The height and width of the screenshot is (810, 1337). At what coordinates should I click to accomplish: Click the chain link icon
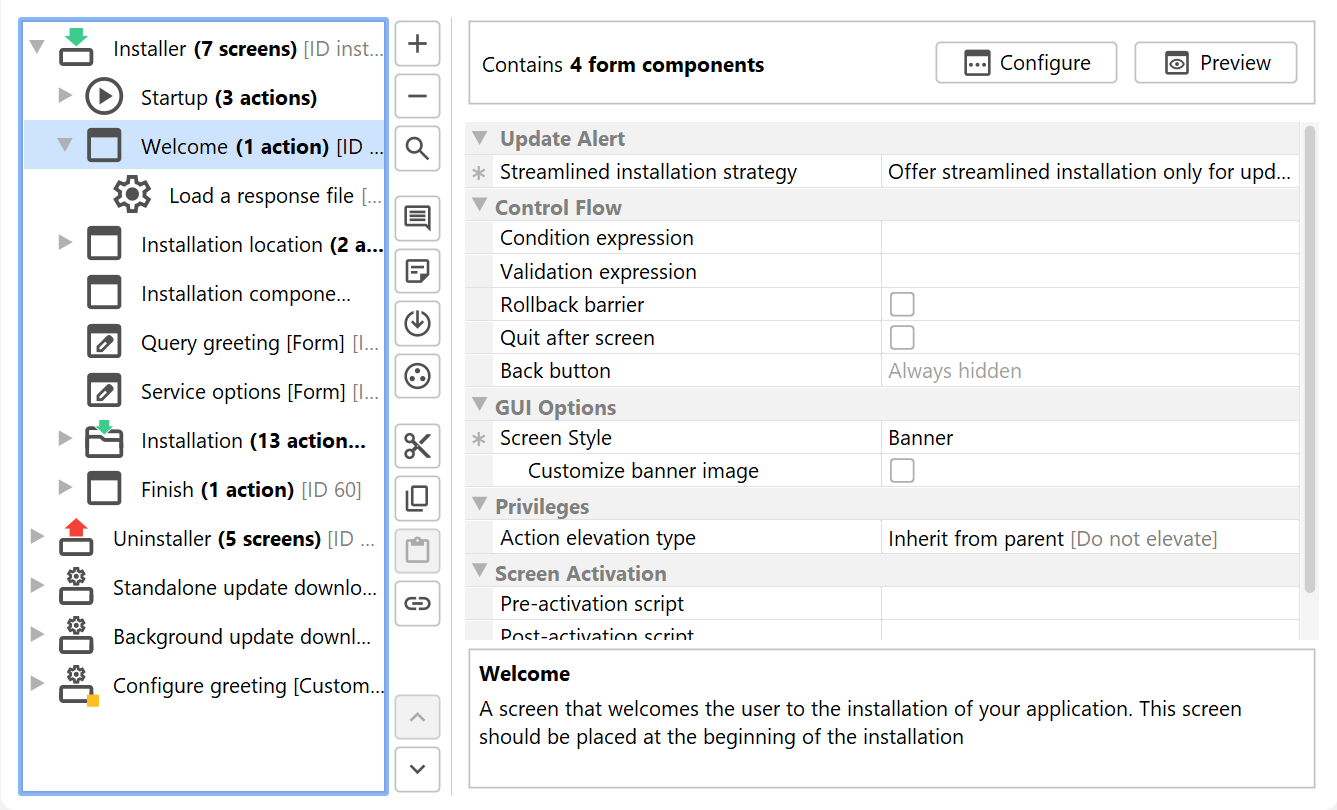coord(418,603)
